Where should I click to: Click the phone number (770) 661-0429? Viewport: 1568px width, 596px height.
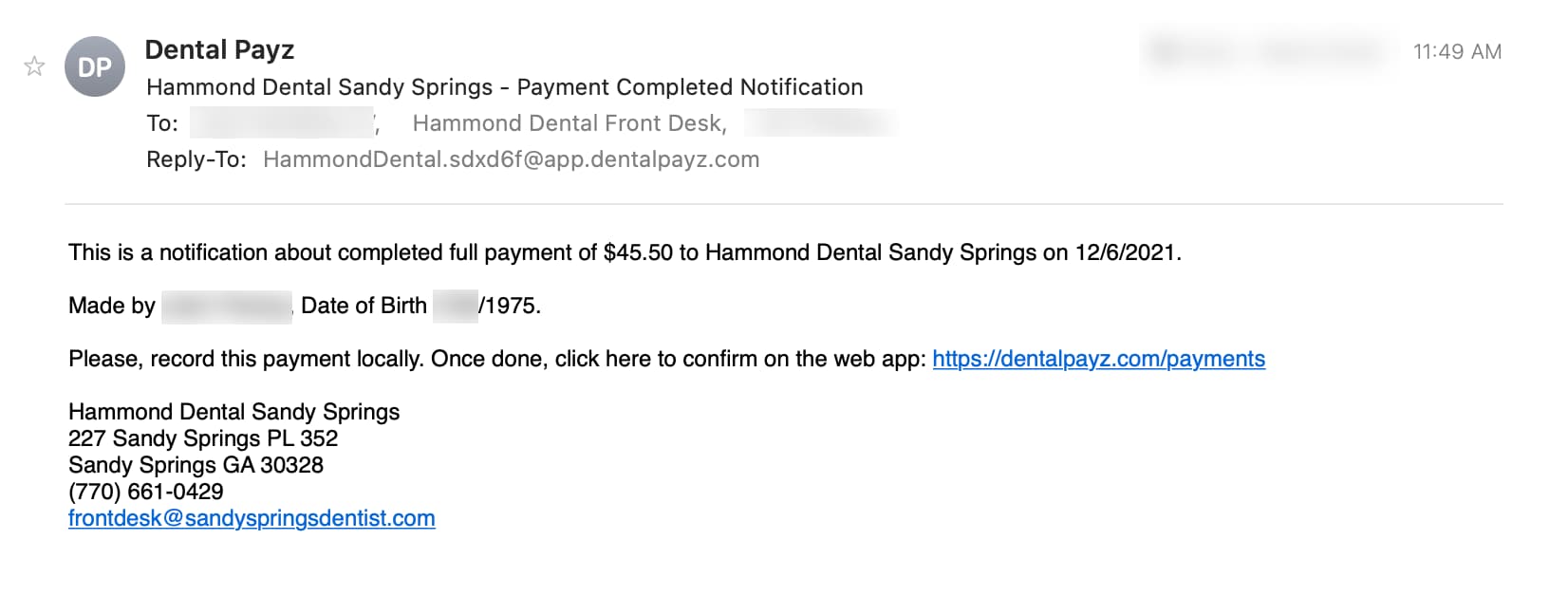146,492
